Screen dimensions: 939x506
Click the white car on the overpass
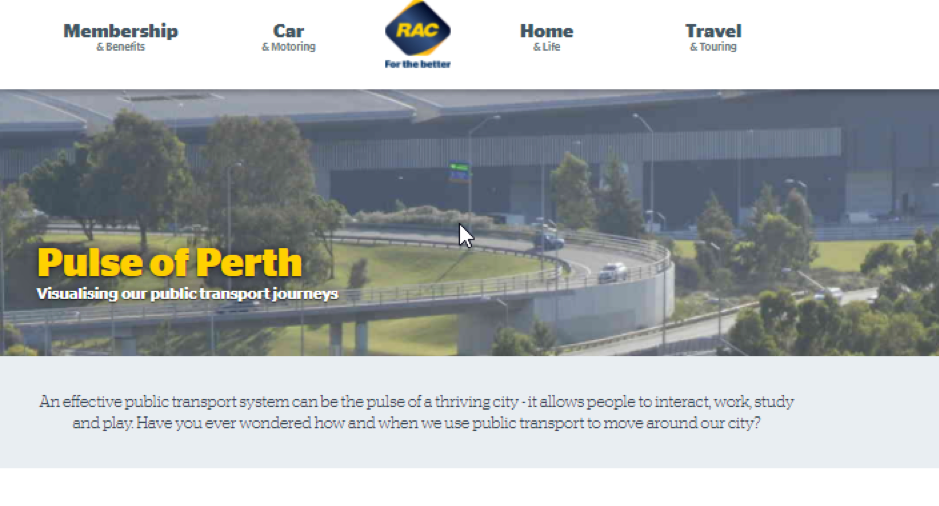click(613, 272)
